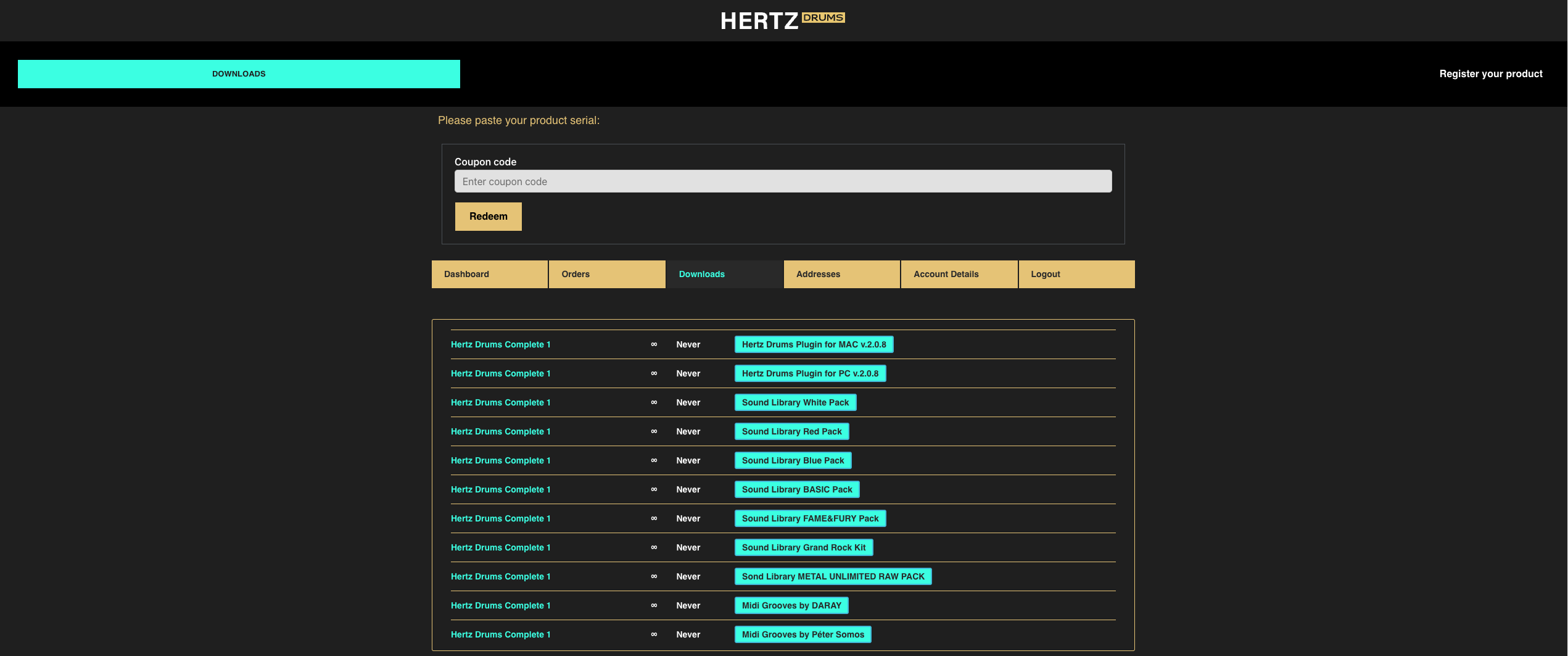The height and width of the screenshot is (656, 1568).
Task: Switch to the Dashboard tab
Action: tap(489, 274)
